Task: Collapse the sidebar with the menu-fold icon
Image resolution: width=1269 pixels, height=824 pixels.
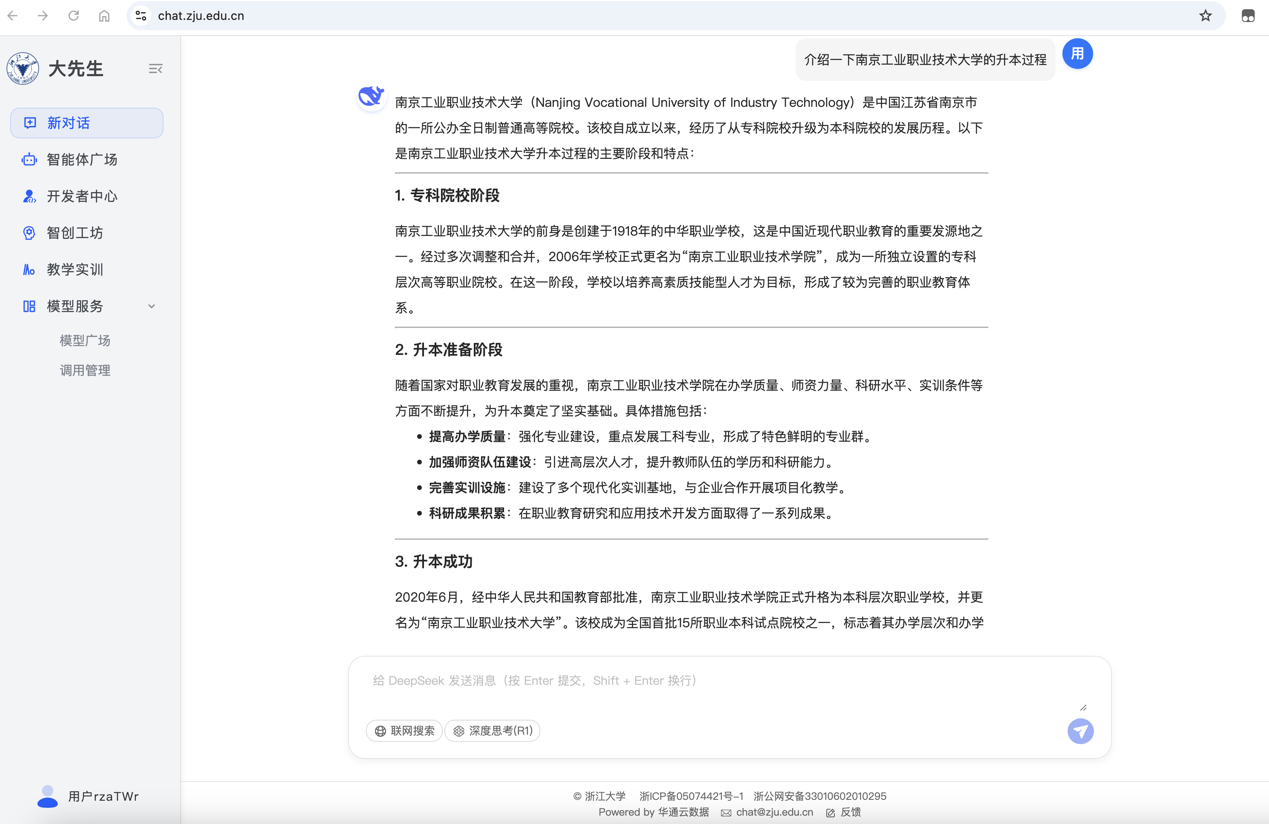Action: [155, 69]
